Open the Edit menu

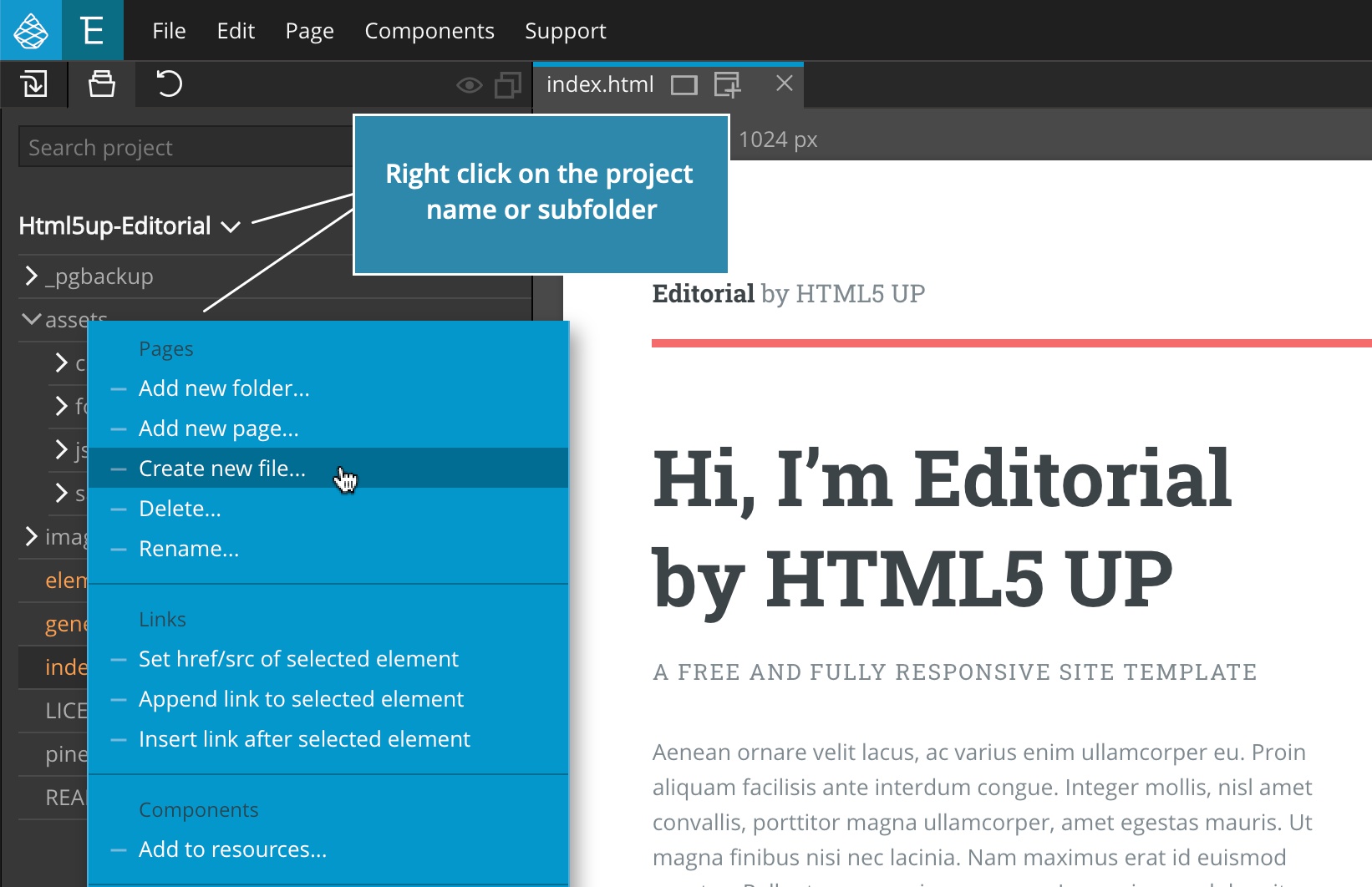tap(236, 31)
